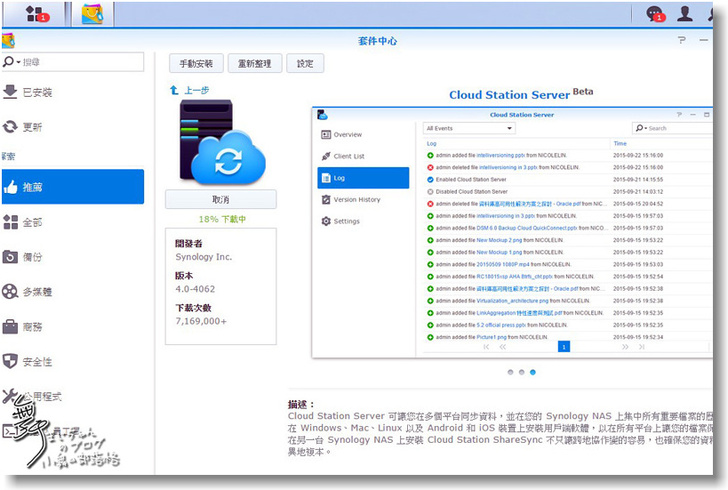
Task: Open the notifications chat bubble icon
Action: point(655,14)
